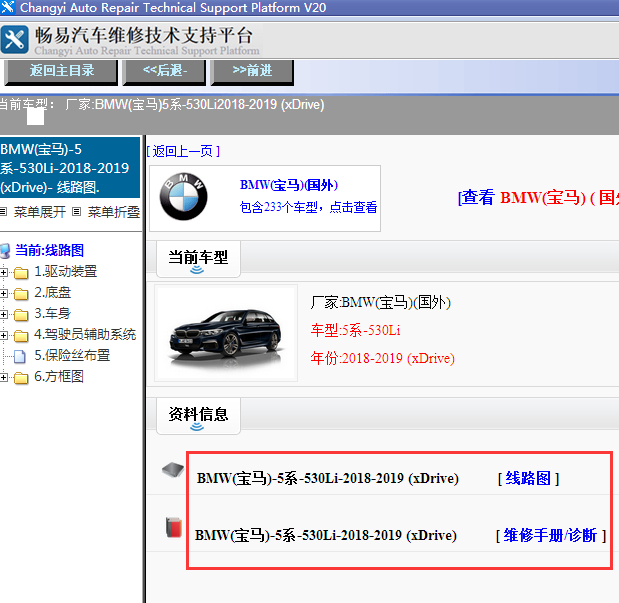The image size is (619, 603).
Task: Select the 资料信息 tab
Action: pyautogui.click(x=198, y=416)
